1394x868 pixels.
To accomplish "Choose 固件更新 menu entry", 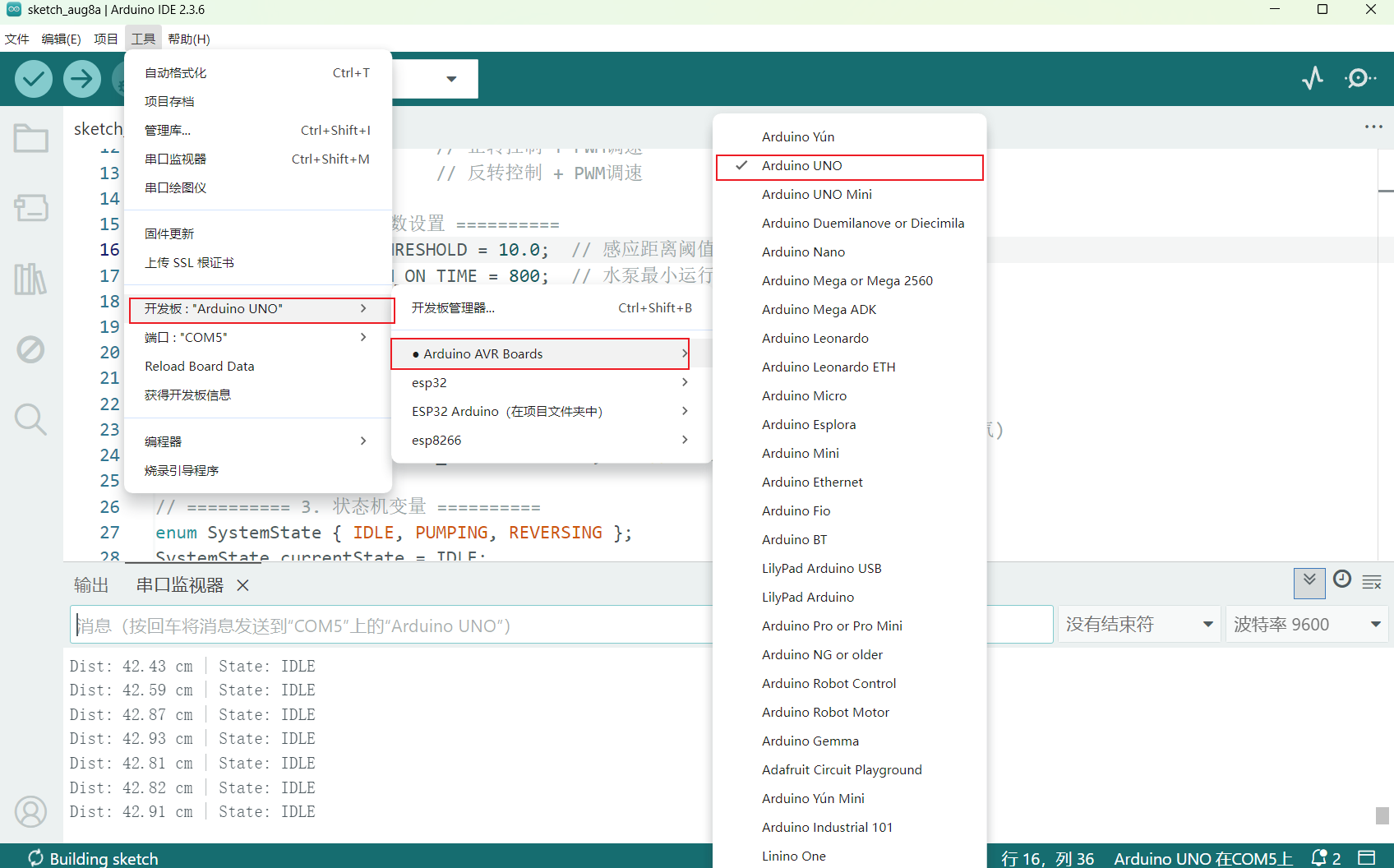I will pyautogui.click(x=258, y=234).
